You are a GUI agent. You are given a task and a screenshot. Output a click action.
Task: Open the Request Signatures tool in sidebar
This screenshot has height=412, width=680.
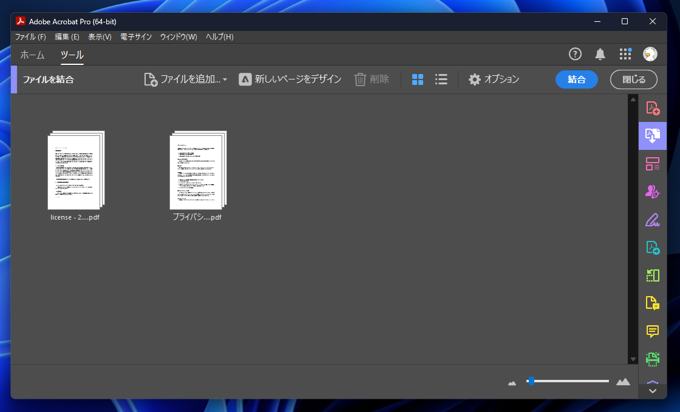tap(653, 192)
